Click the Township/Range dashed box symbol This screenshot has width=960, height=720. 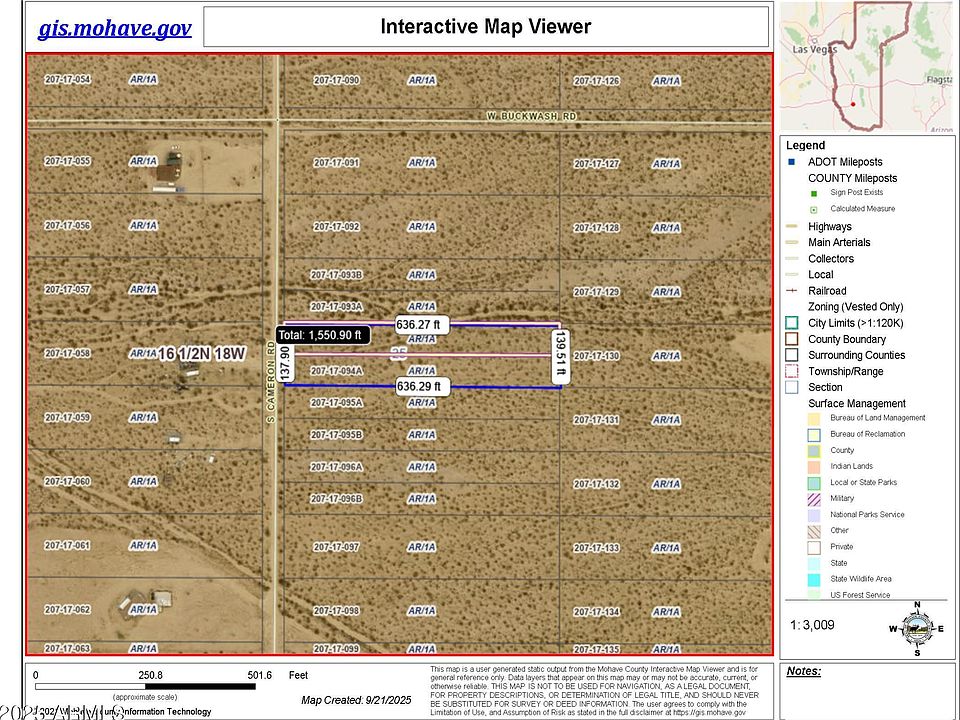pyautogui.click(x=791, y=371)
